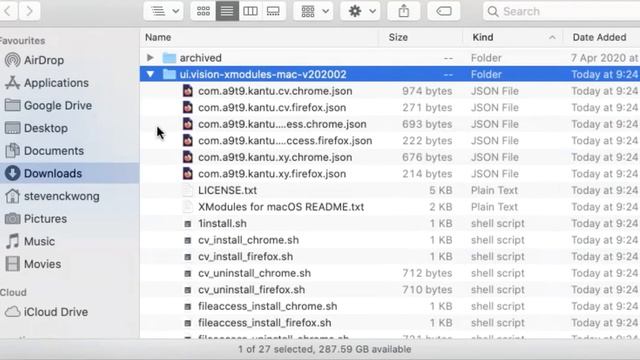This screenshot has height=360, width=640.
Task: Click the Google Drive folder icon
Action: point(12,105)
